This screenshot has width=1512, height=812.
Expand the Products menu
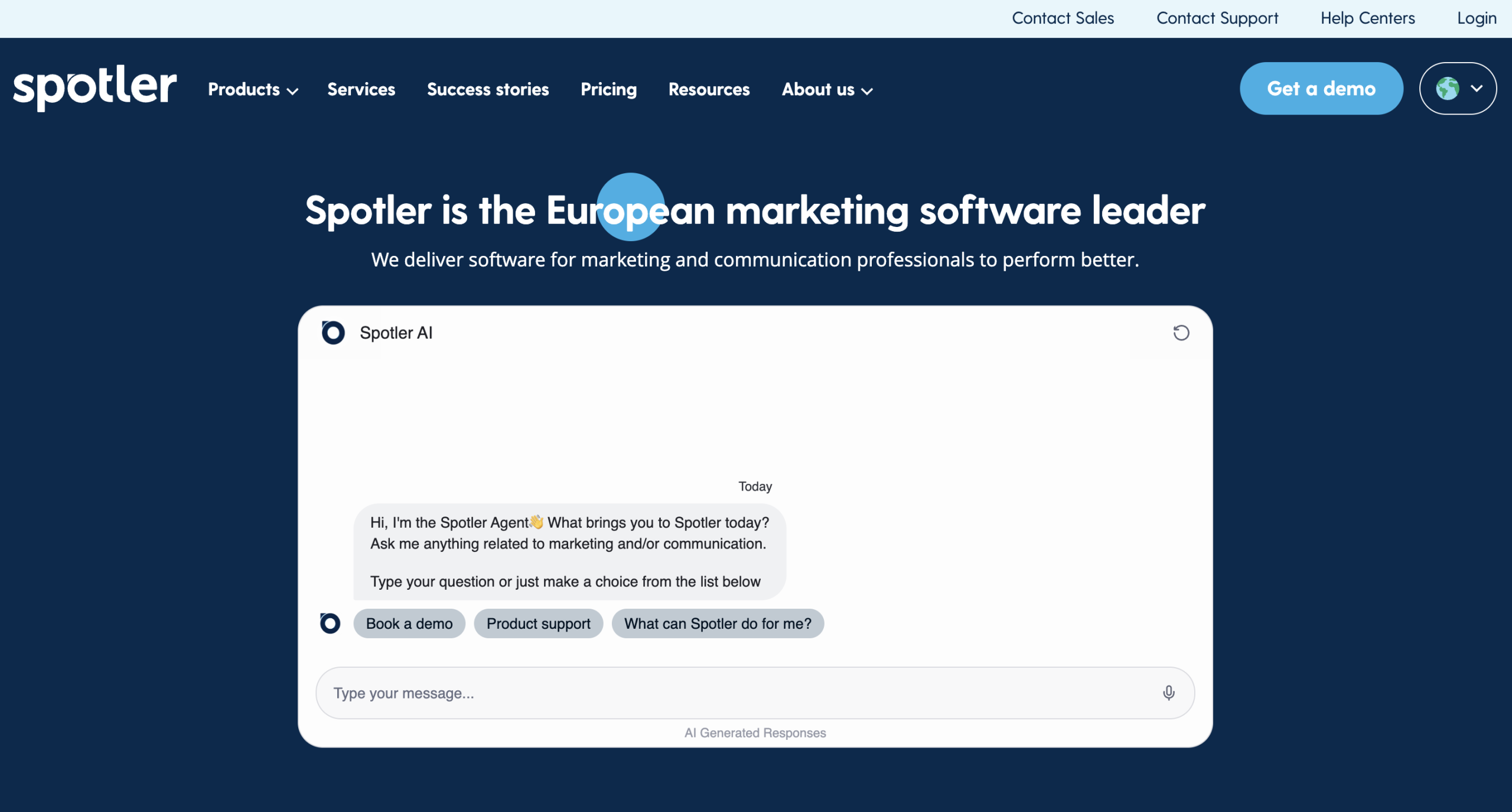253,90
